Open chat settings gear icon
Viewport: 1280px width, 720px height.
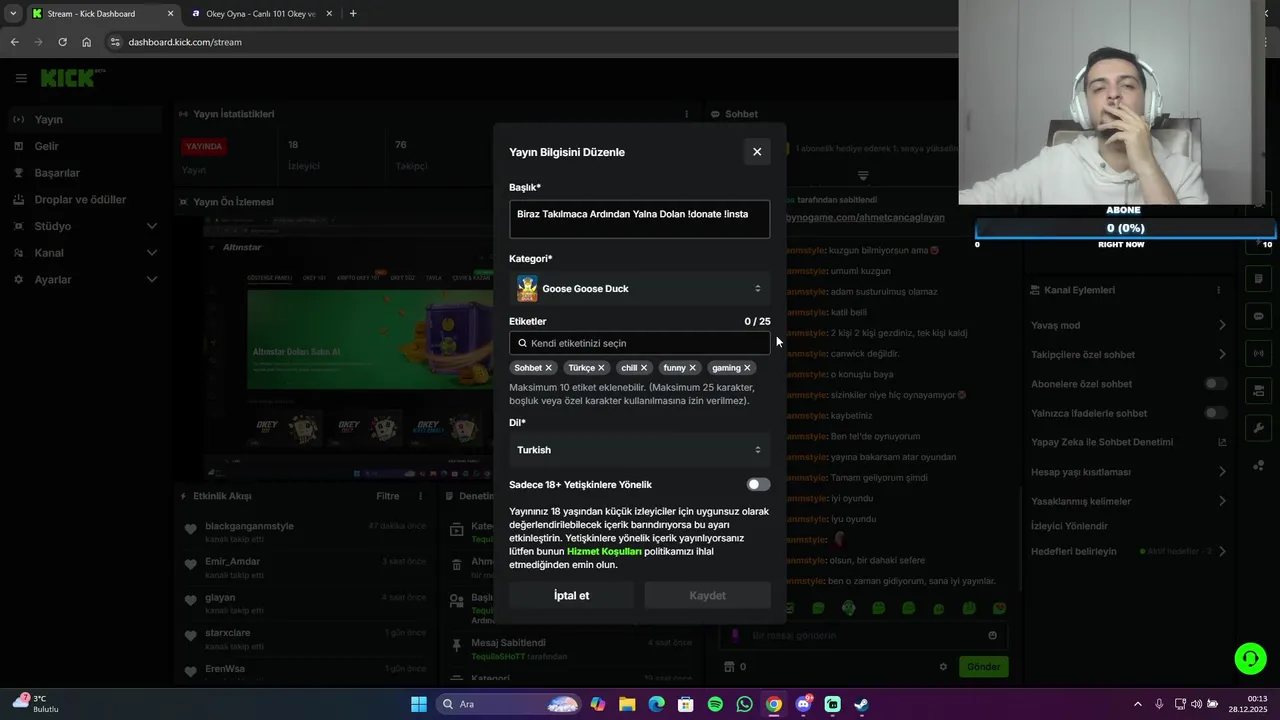tap(943, 667)
